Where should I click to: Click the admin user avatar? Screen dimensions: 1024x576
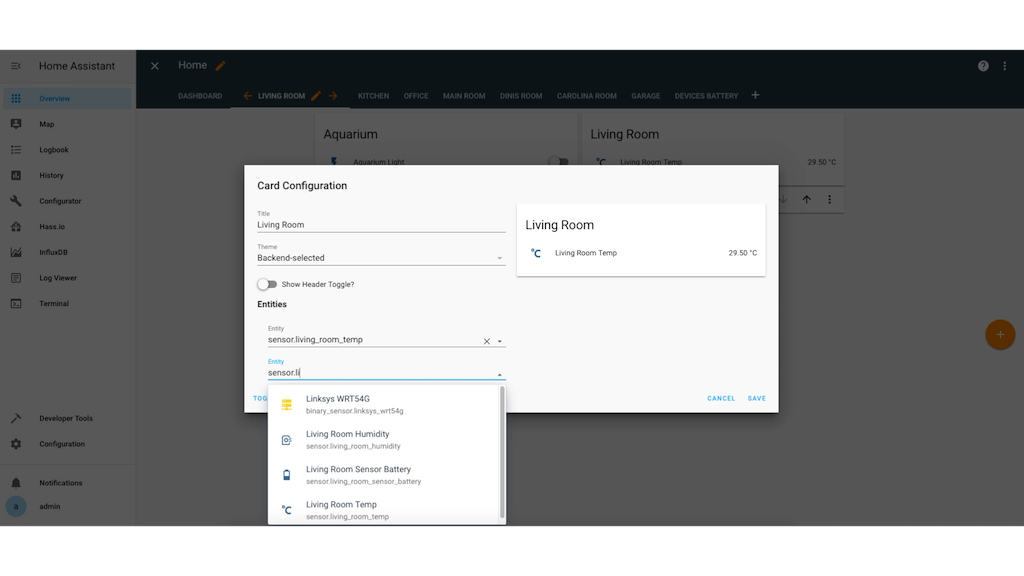coord(16,506)
